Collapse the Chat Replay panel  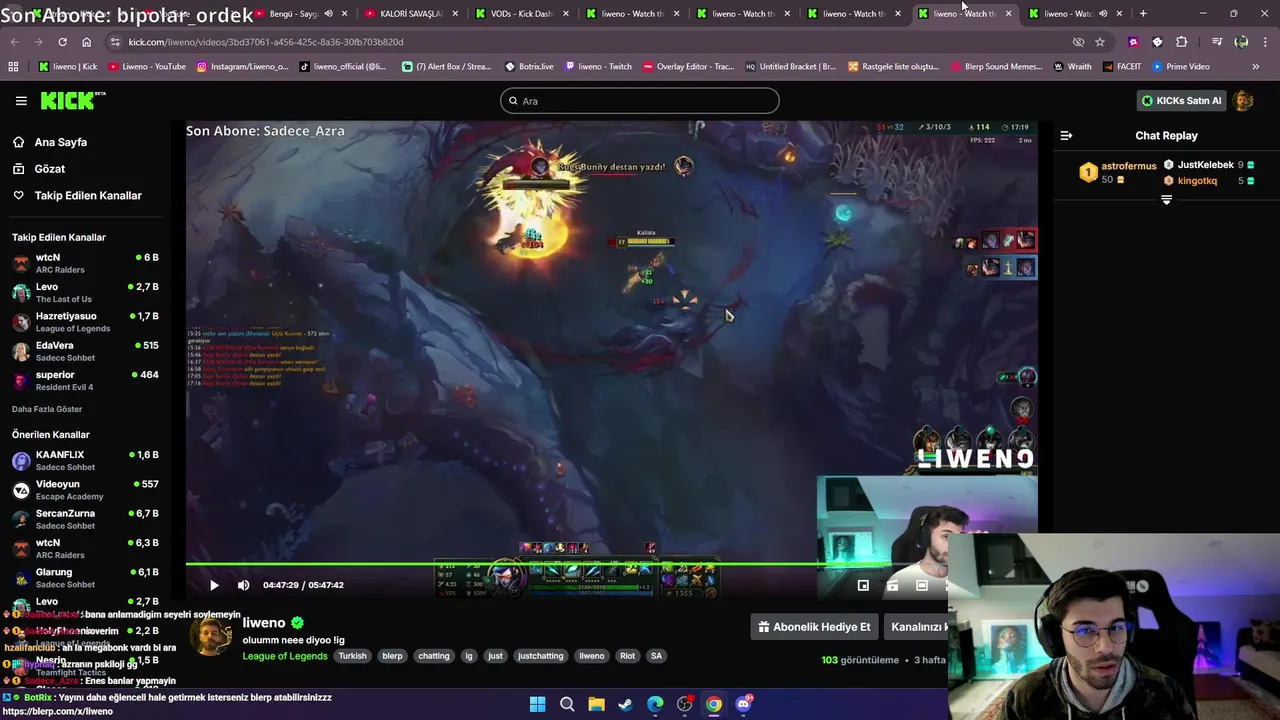(x=1066, y=135)
